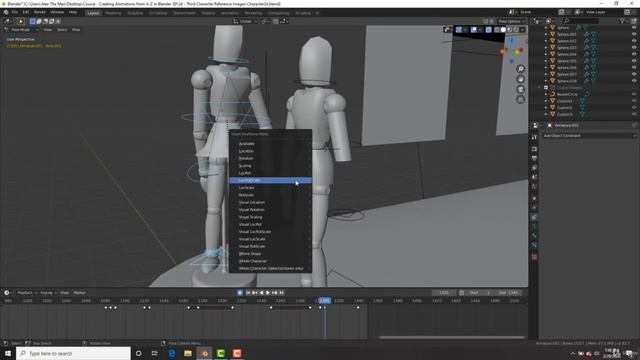The image size is (640, 360).
Task: Play animation in reverse button
Action: pyautogui.click(x=261, y=293)
